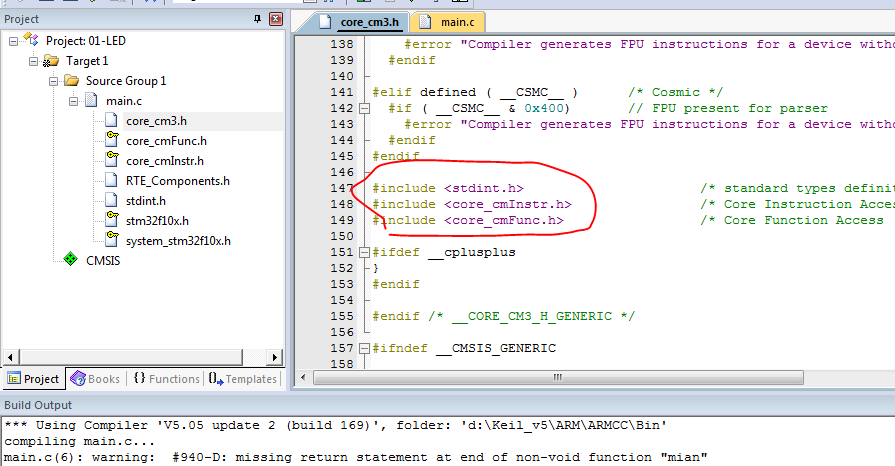
Task: Close the Project panel
Action: point(277,19)
